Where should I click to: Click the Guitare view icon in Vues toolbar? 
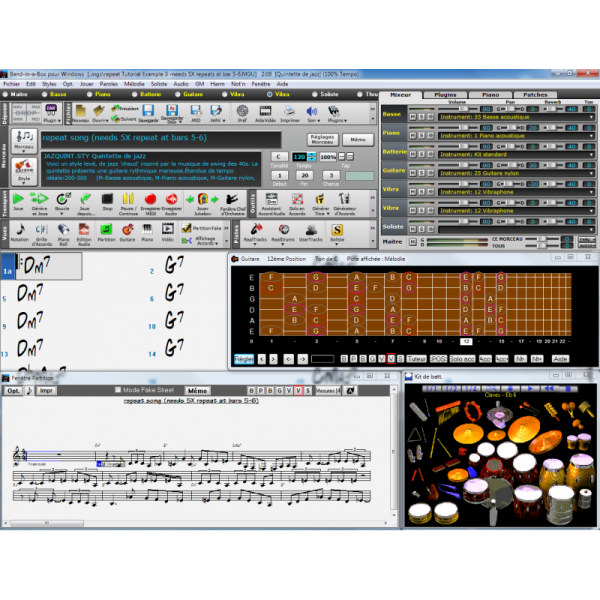click(127, 229)
